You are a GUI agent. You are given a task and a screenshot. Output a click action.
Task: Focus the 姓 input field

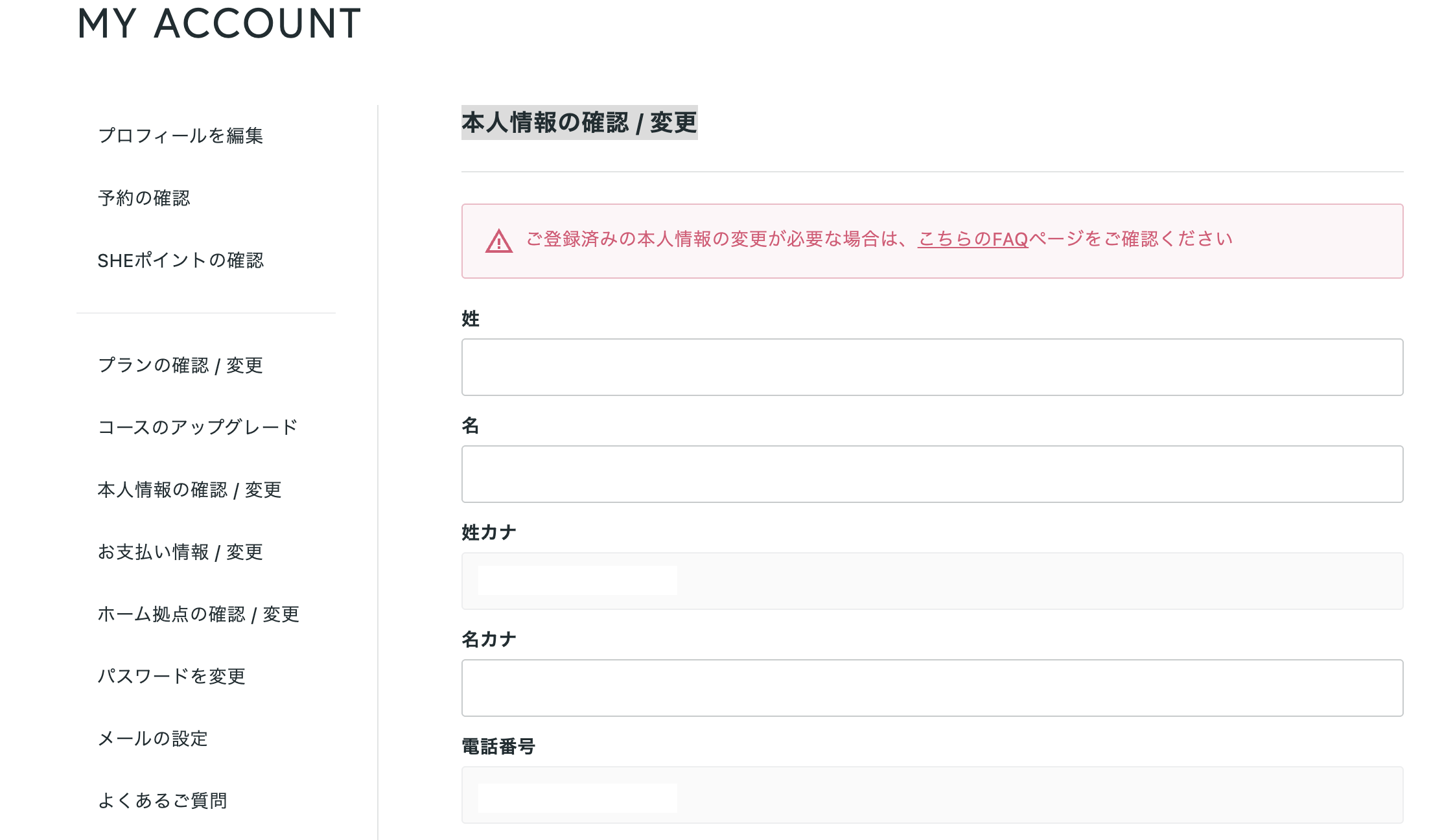point(932,367)
